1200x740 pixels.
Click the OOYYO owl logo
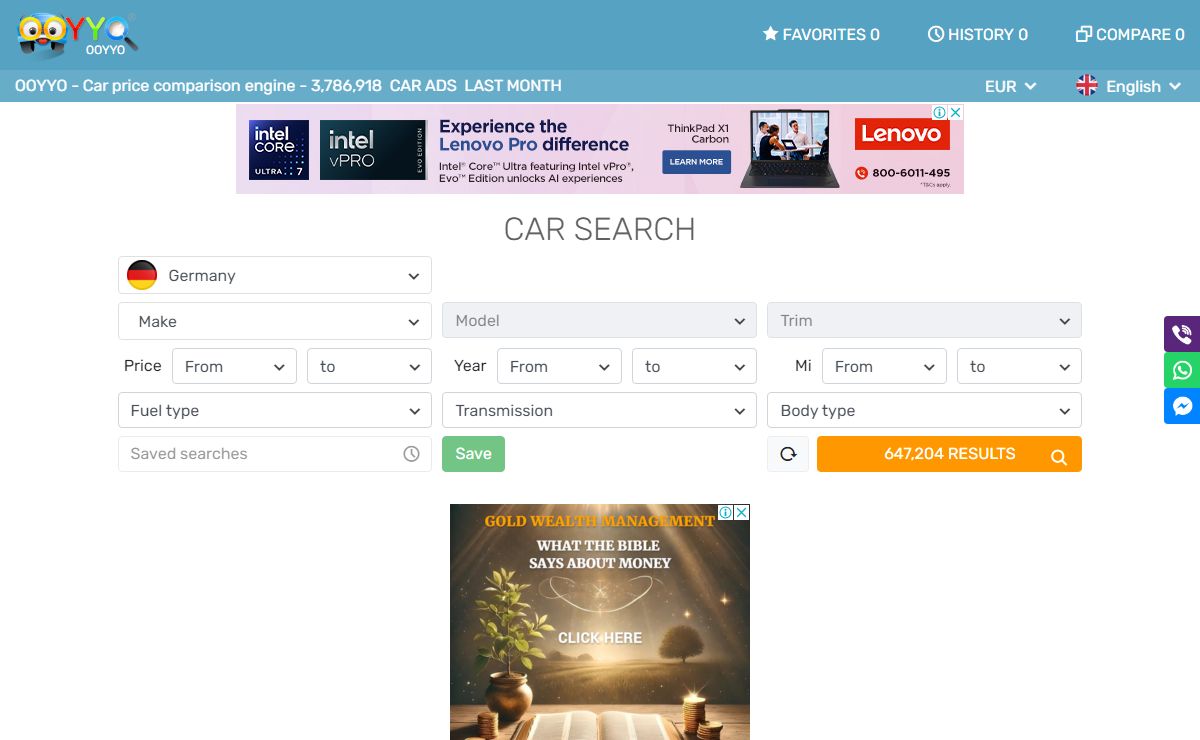76,35
